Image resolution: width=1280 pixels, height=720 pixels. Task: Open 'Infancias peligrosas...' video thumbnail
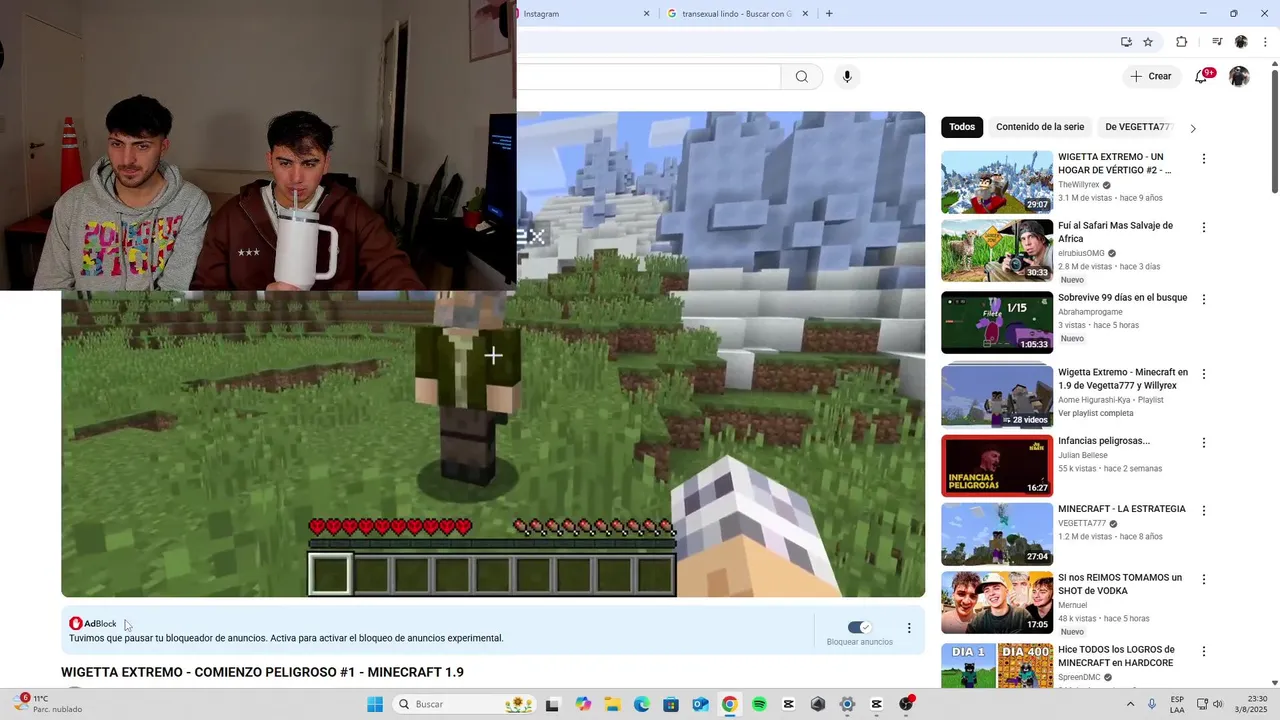(997, 466)
